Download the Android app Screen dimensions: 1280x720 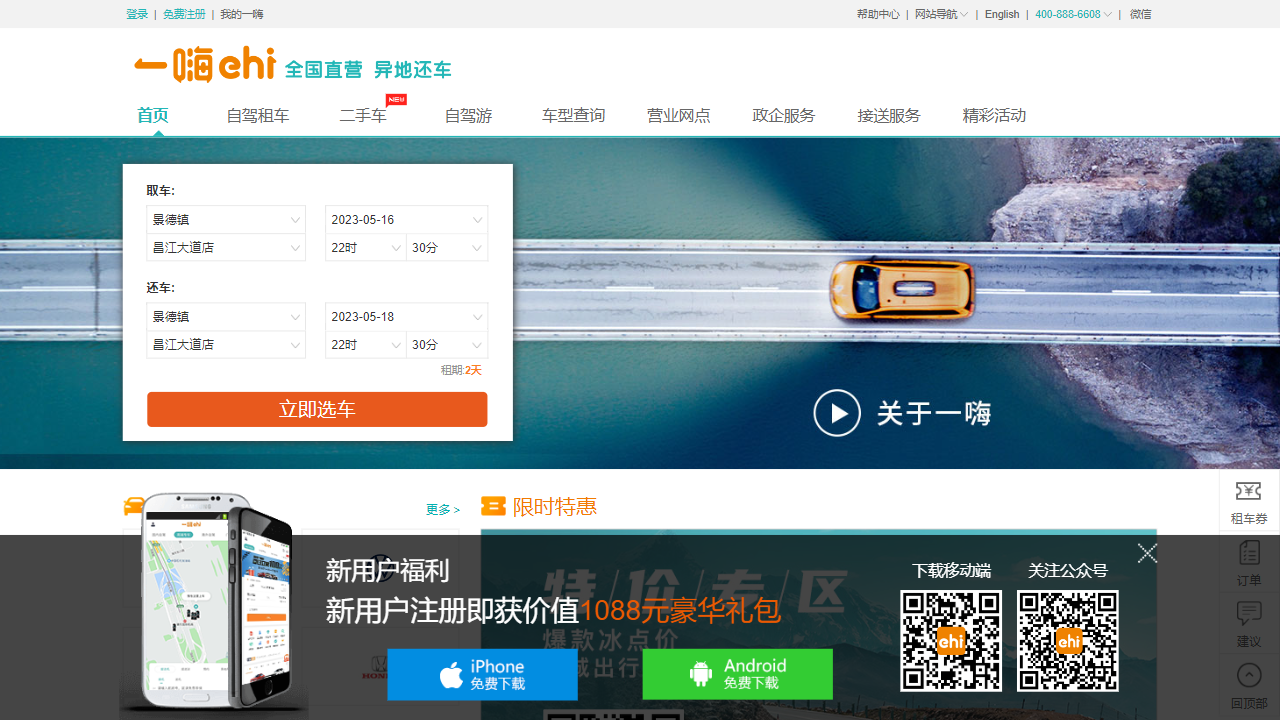point(737,675)
